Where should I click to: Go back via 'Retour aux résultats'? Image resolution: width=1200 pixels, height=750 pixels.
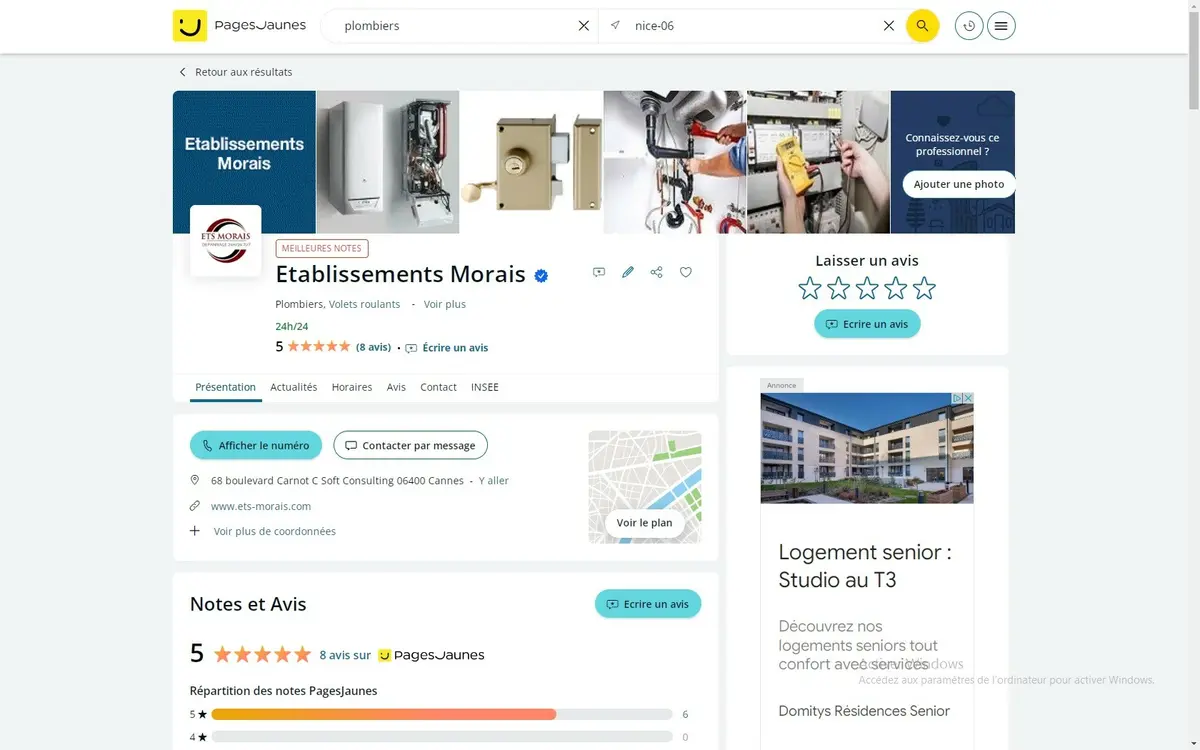235,72
